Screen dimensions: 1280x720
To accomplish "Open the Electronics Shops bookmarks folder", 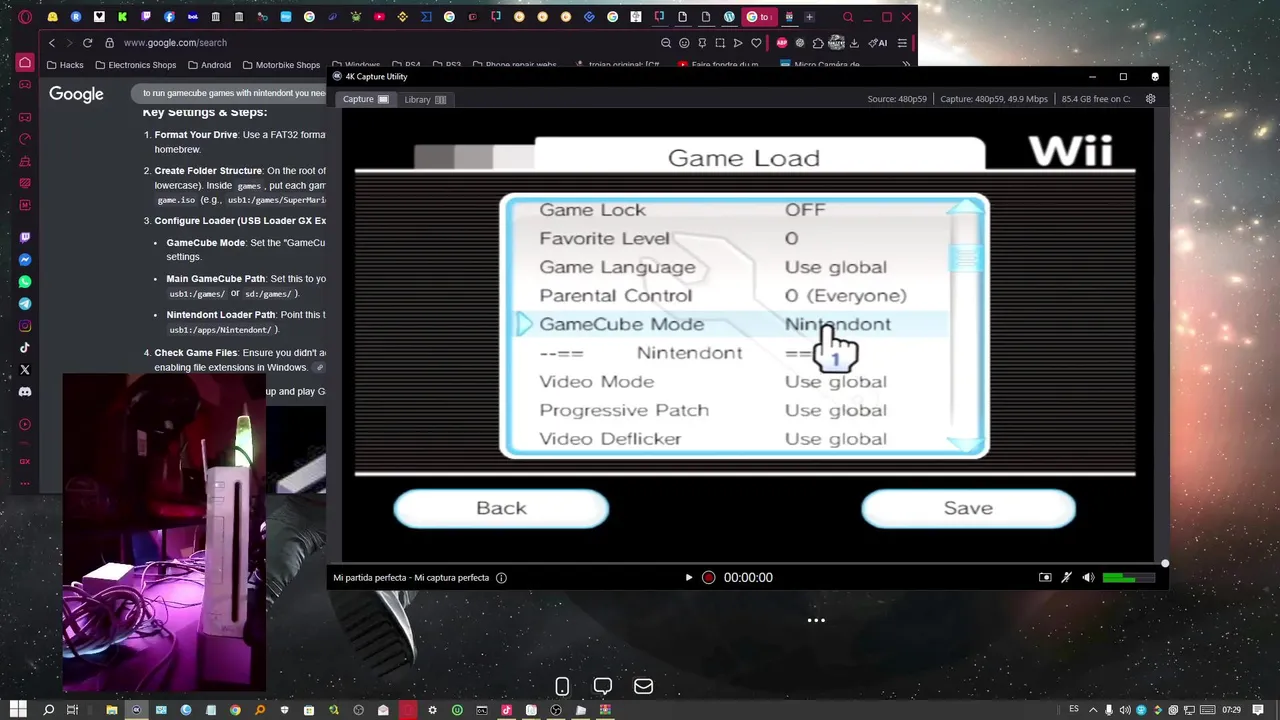I will (135, 65).
